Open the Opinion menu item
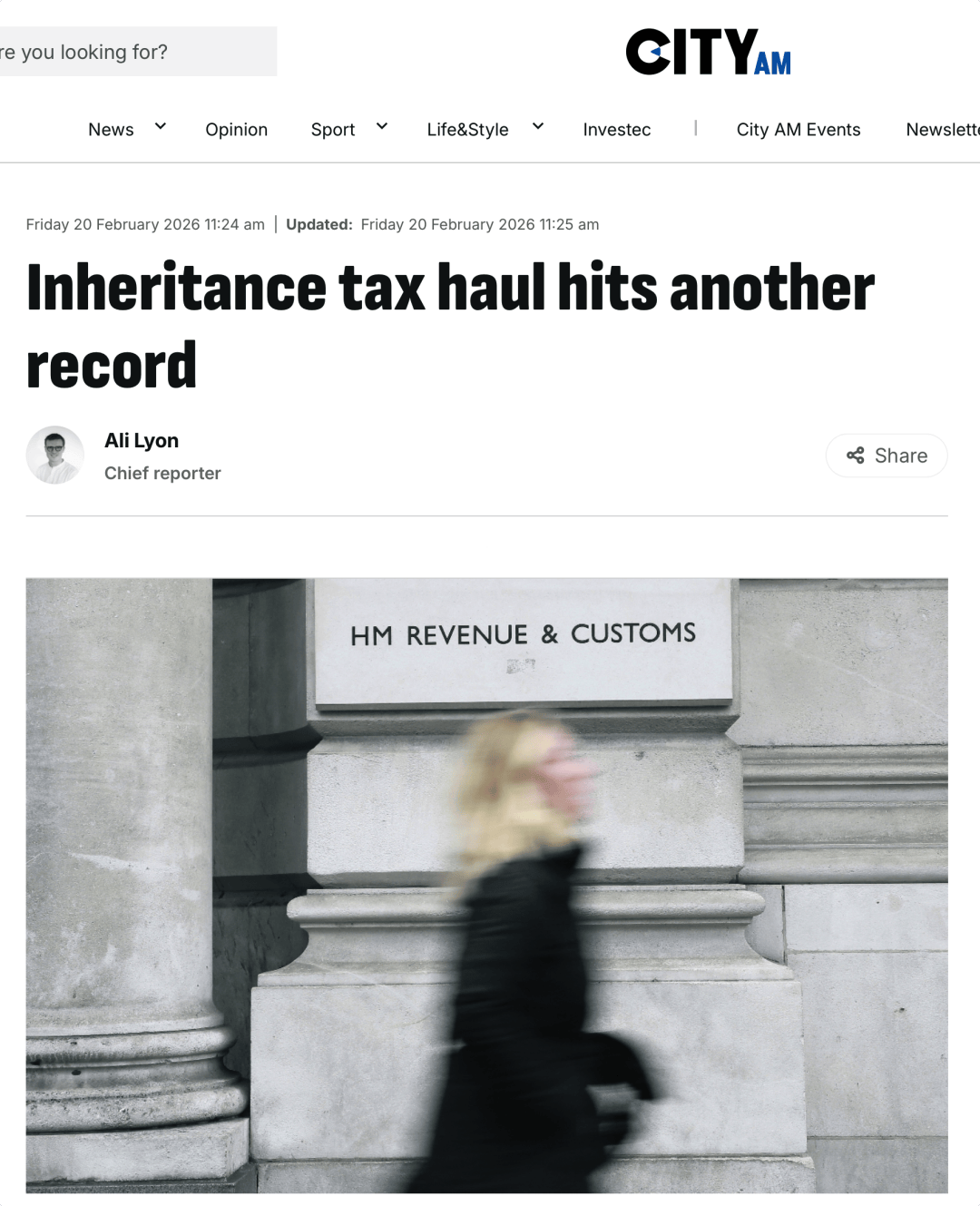 [237, 130]
